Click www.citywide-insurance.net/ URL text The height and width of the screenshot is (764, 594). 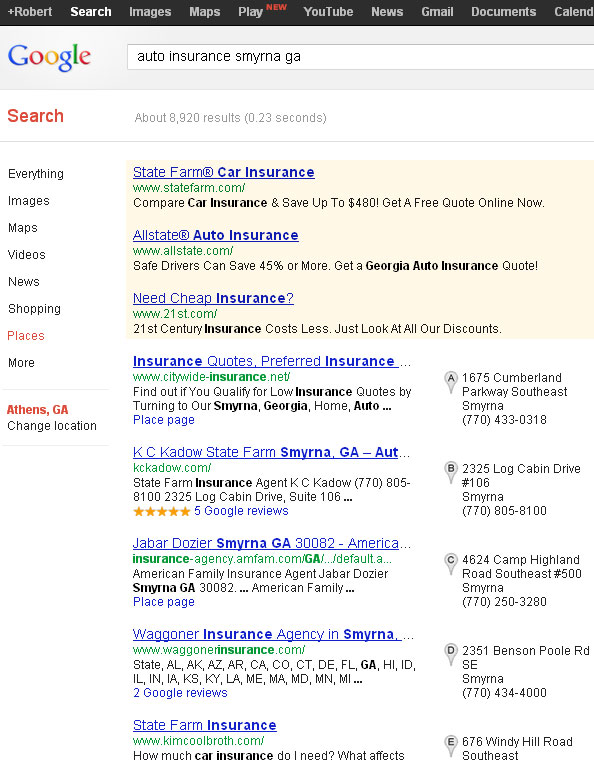pos(211,377)
